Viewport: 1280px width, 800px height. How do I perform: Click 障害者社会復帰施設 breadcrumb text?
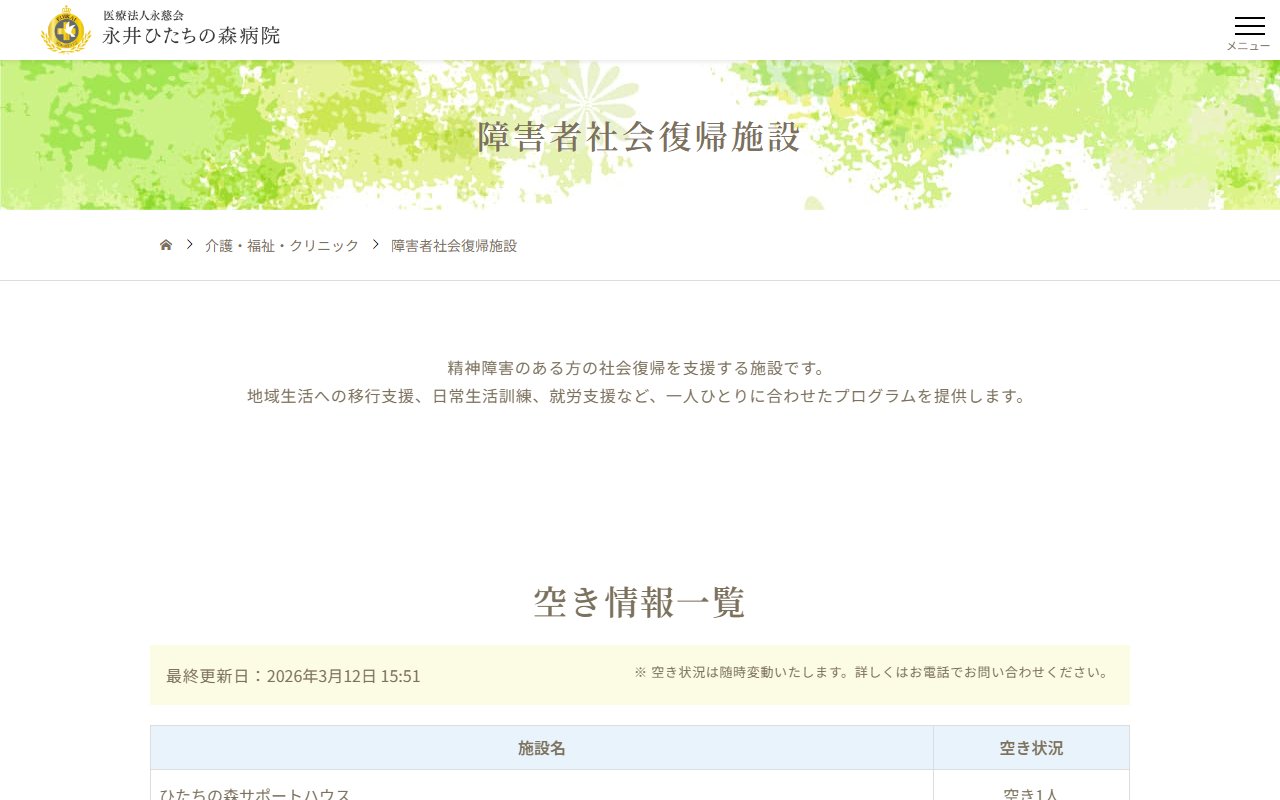(454, 245)
